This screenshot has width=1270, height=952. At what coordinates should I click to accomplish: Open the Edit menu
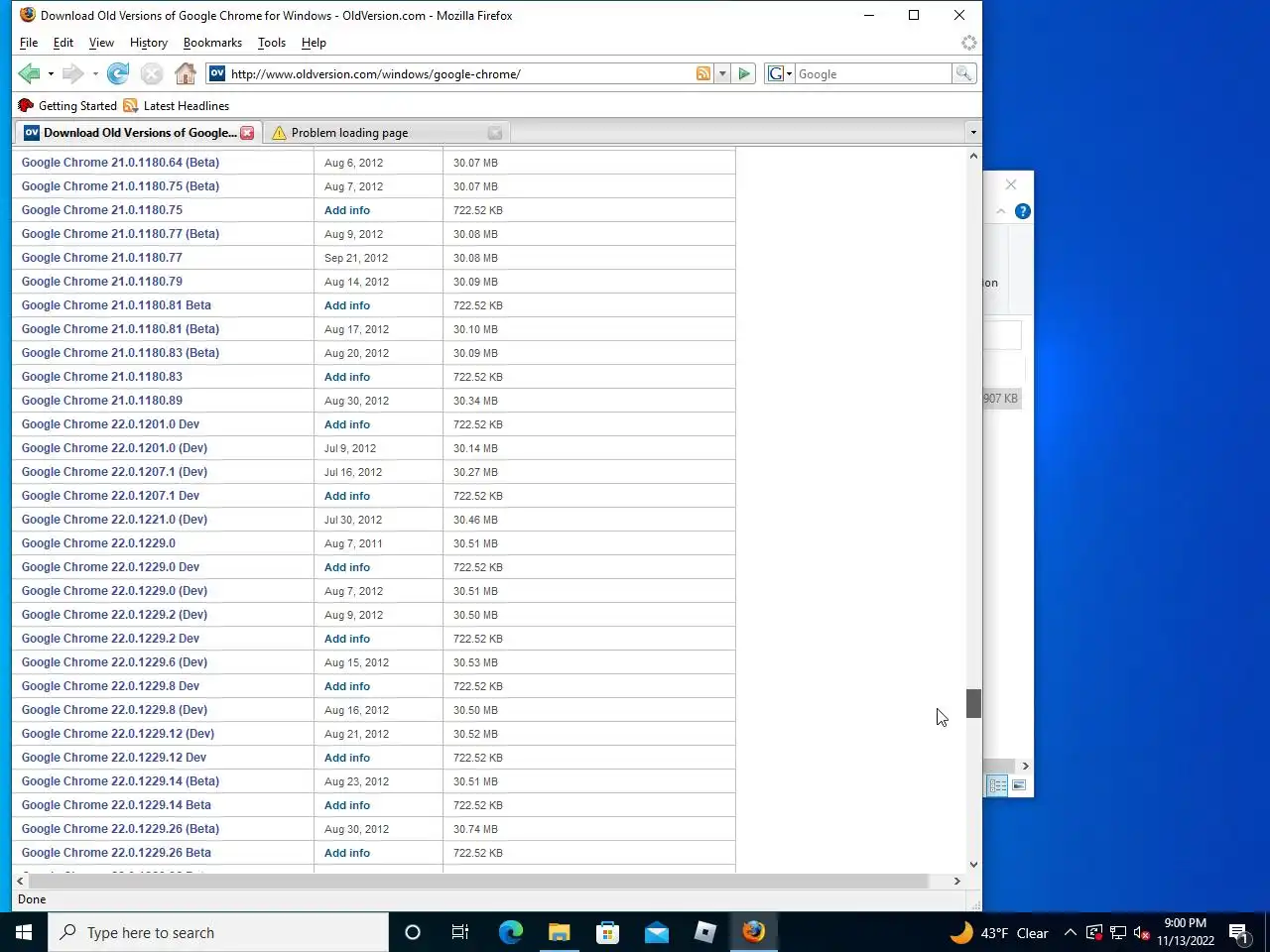tap(63, 43)
